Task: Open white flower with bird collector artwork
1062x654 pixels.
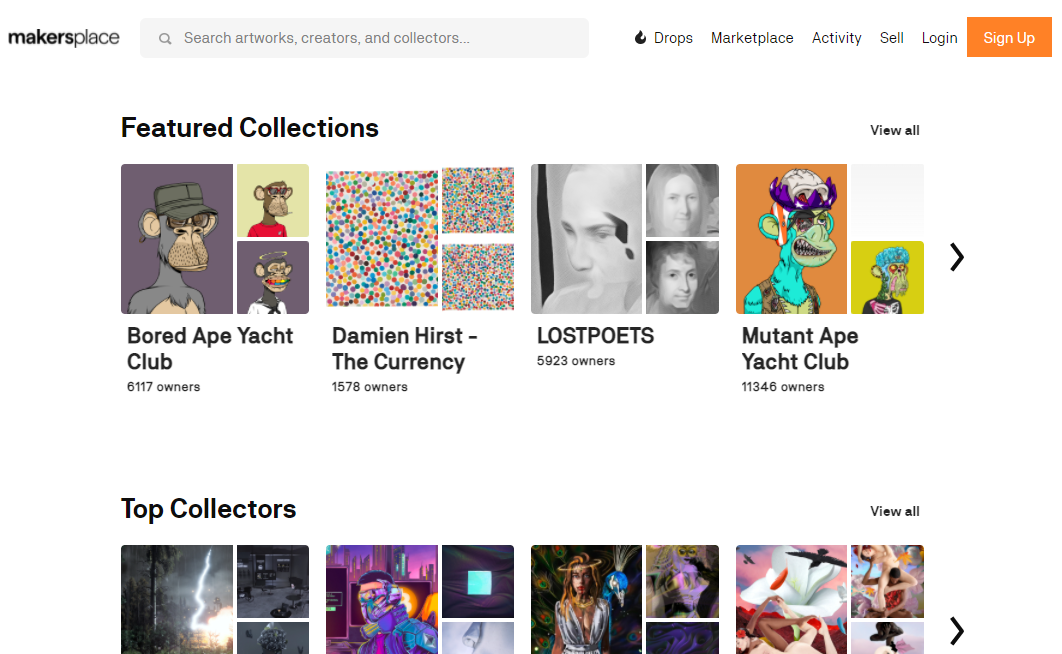Action: pos(791,599)
